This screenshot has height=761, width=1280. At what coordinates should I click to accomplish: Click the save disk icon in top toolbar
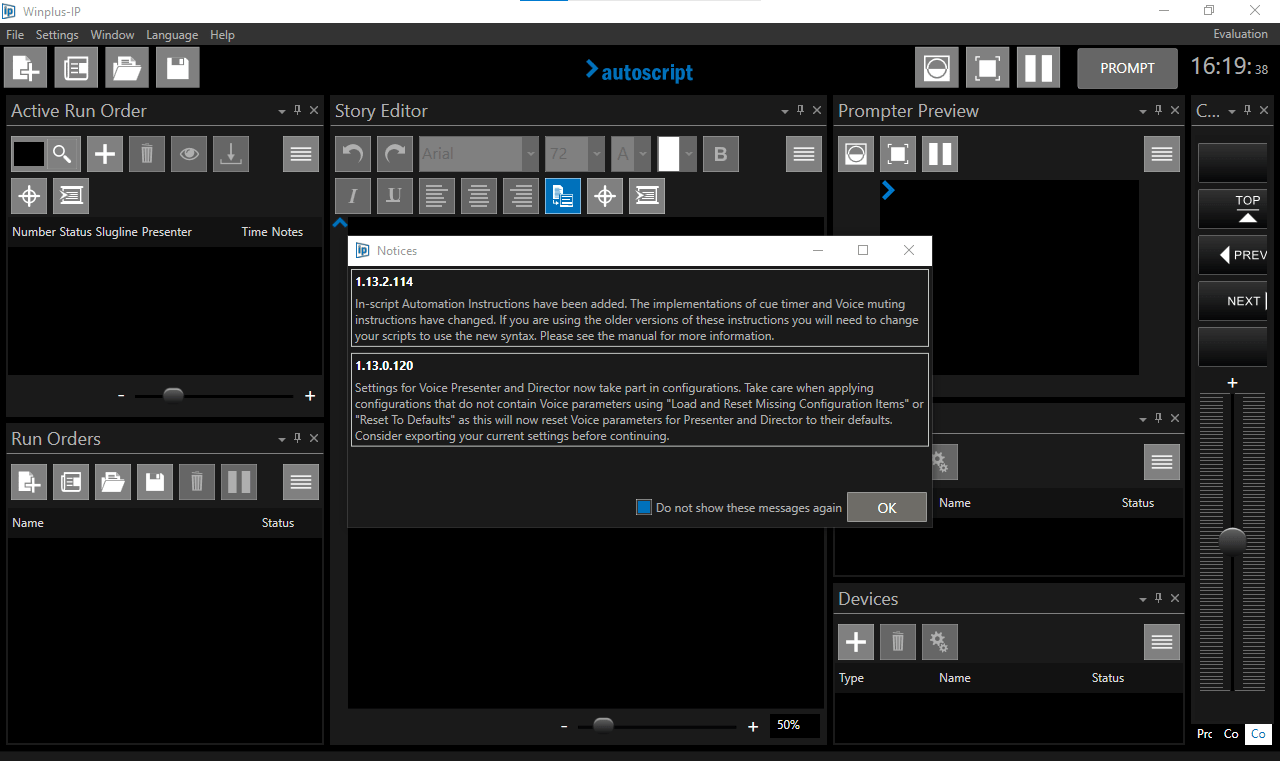[178, 68]
